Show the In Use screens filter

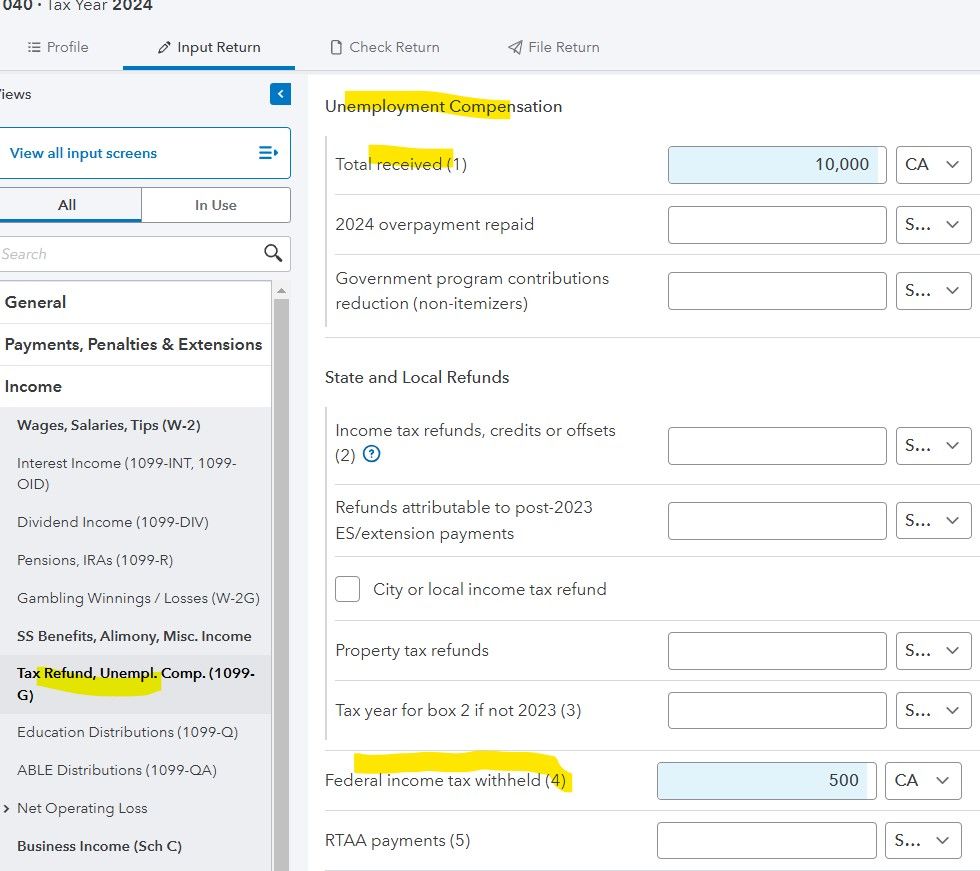(x=216, y=205)
